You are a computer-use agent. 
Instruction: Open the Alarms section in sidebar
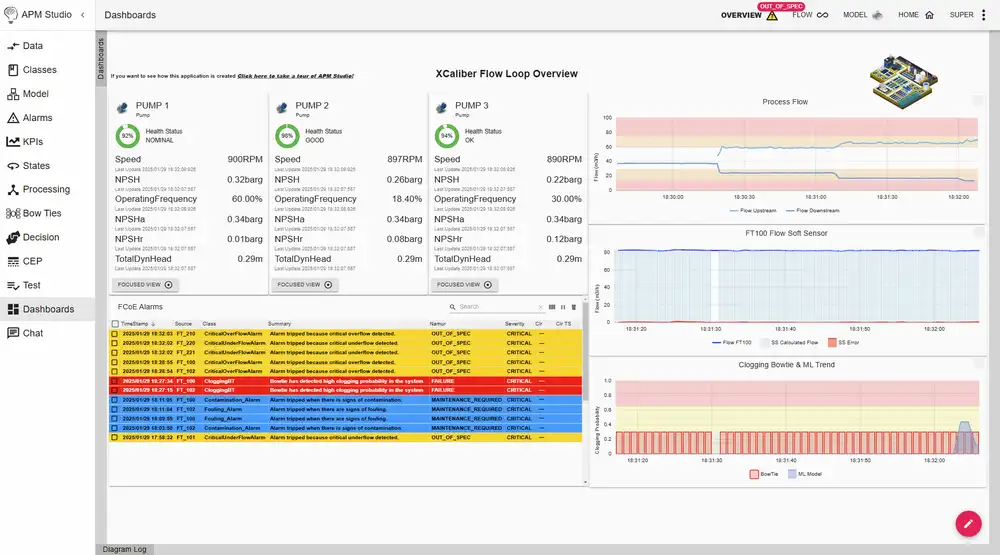point(30,117)
